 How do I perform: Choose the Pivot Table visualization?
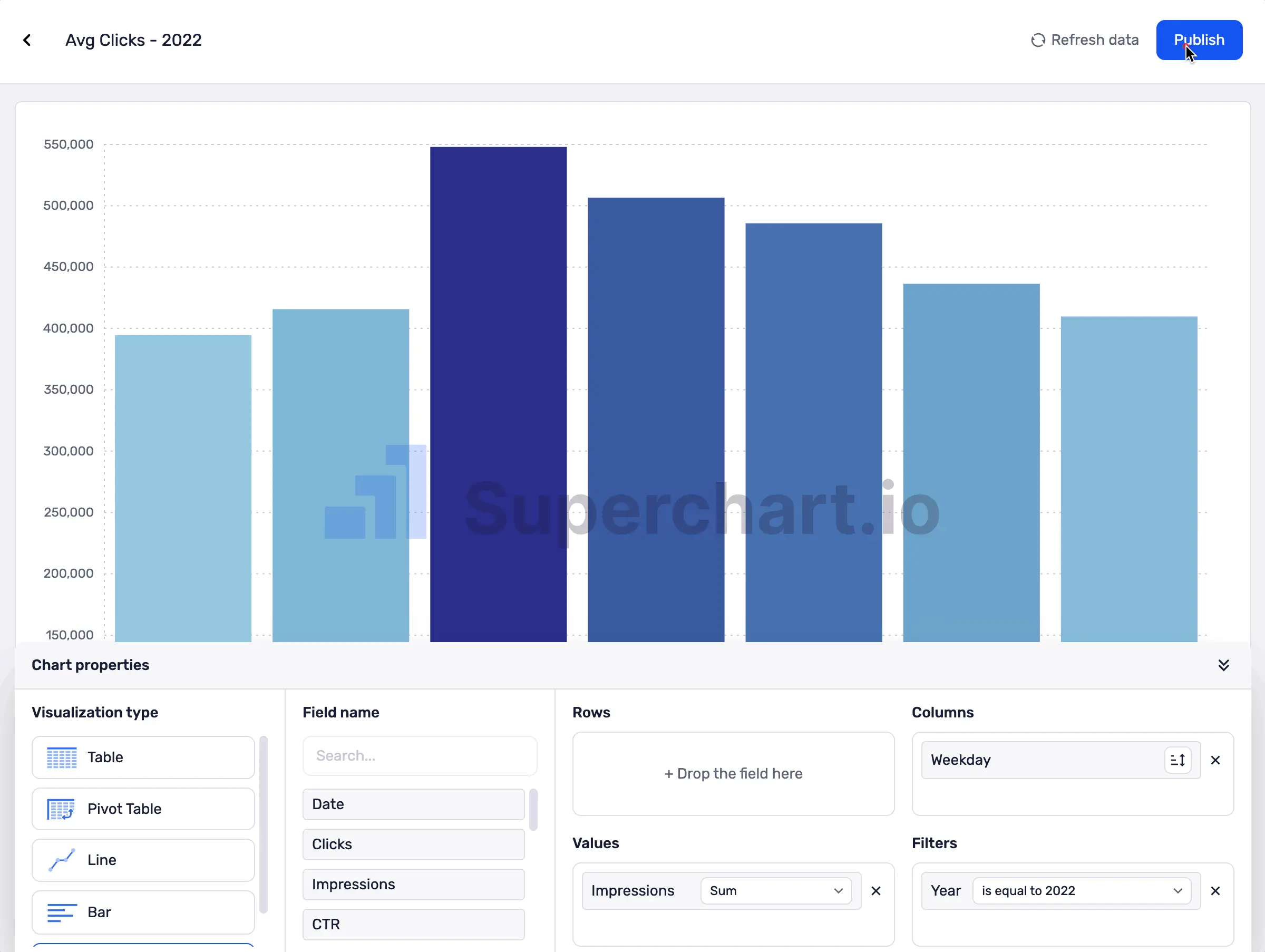pyautogui.click(x=143, y=809)
